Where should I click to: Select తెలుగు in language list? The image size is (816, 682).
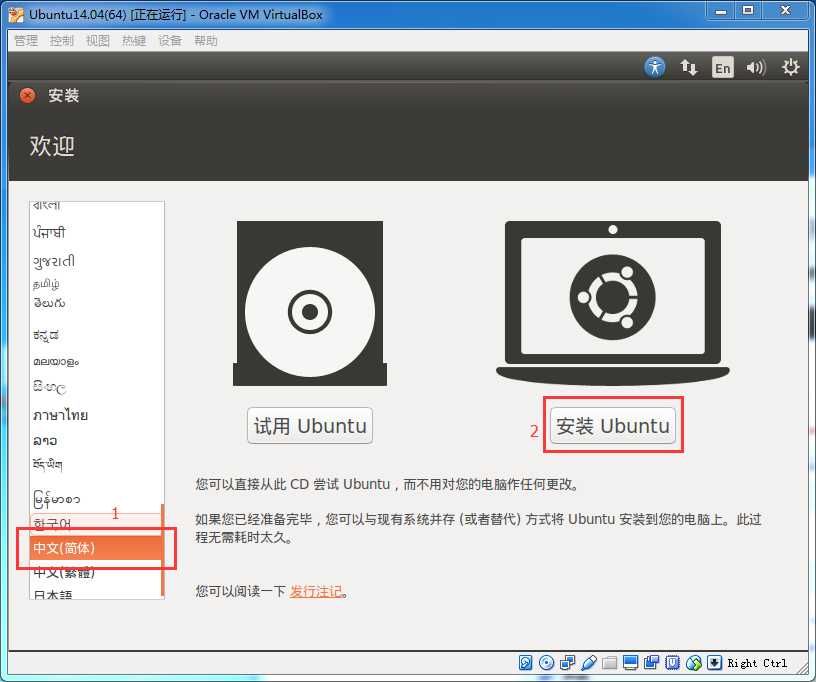pos(95,303)
